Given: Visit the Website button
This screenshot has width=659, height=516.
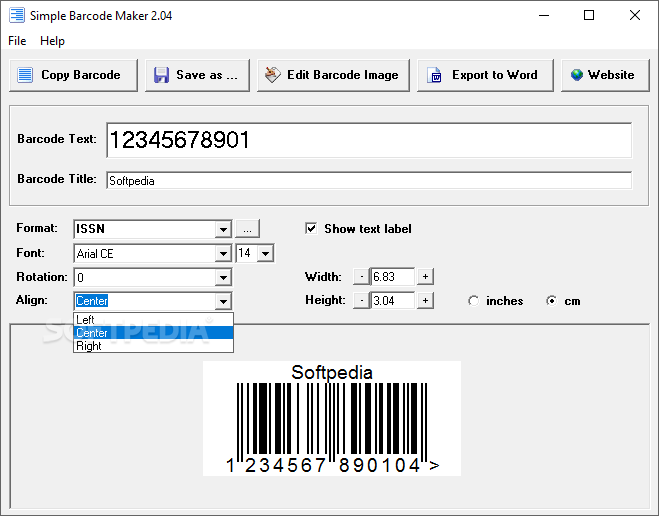Looking at the screenshot, I should point(605,75).
